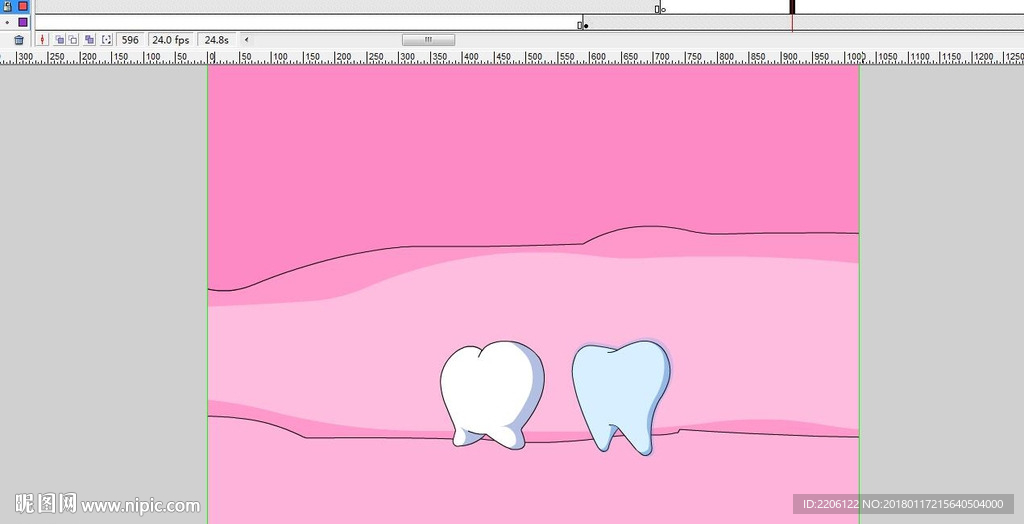Enable edit multiple frames button
This screenshot has width=1024, height=524.
(x=89, y=40)
